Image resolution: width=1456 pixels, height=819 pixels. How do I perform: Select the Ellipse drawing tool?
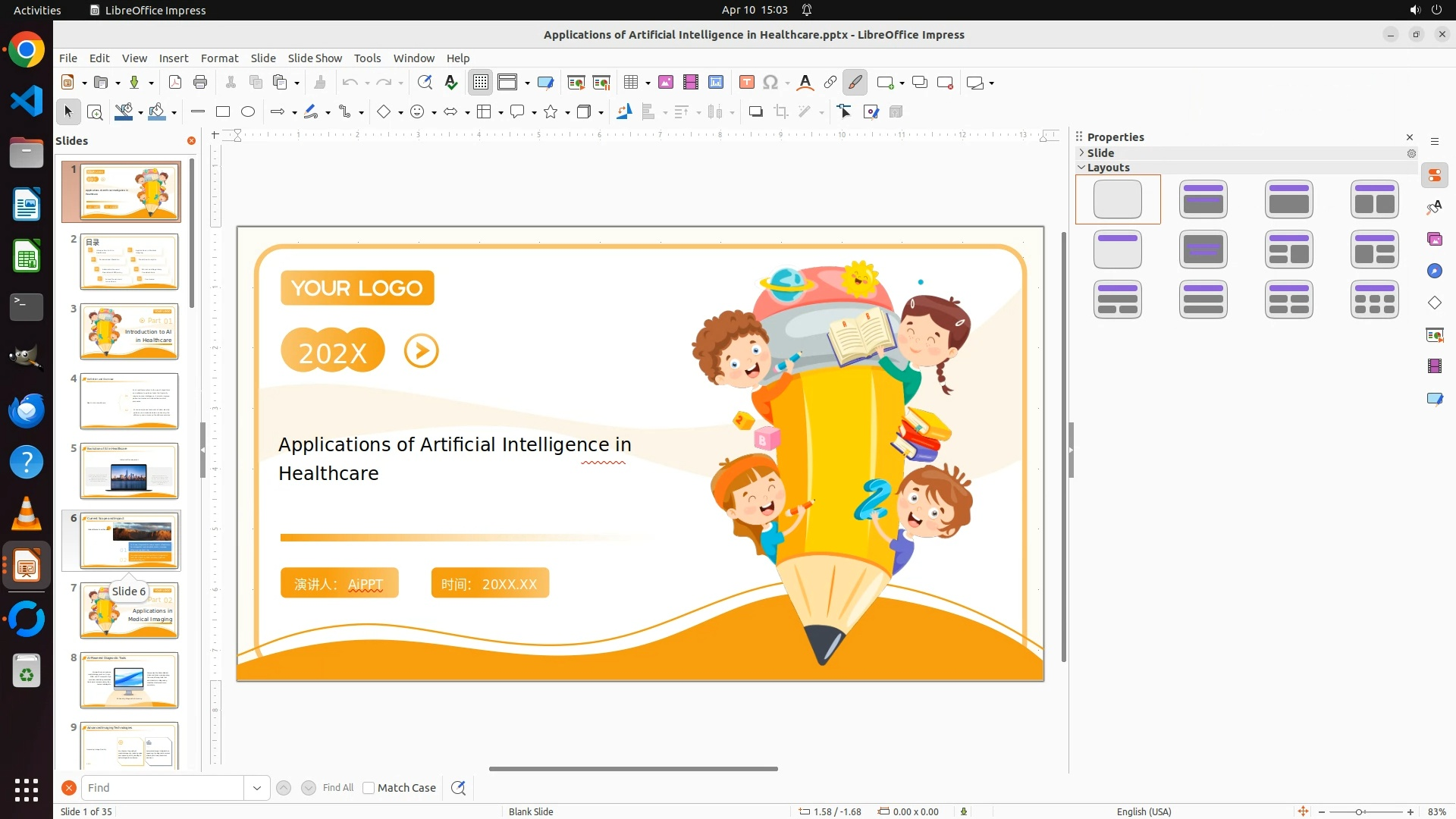pyautogui.click(x=248, y=112)
